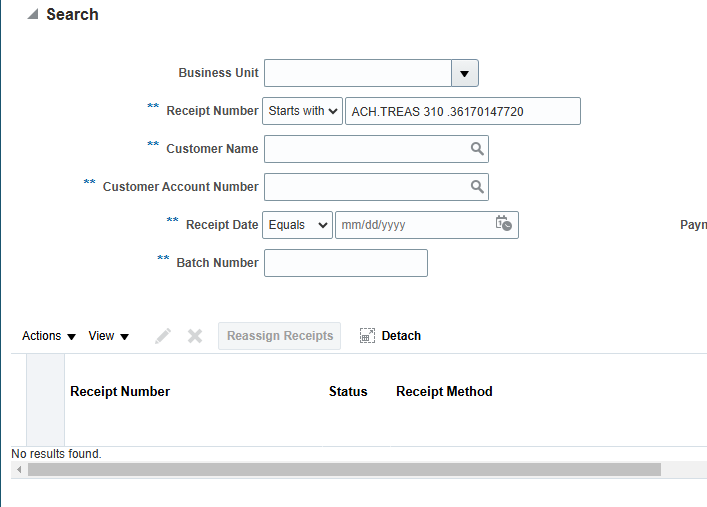Click the Receipt Number field containing ACH.TREAS
This screenshot has height=507, width=707.
point(463,111)
